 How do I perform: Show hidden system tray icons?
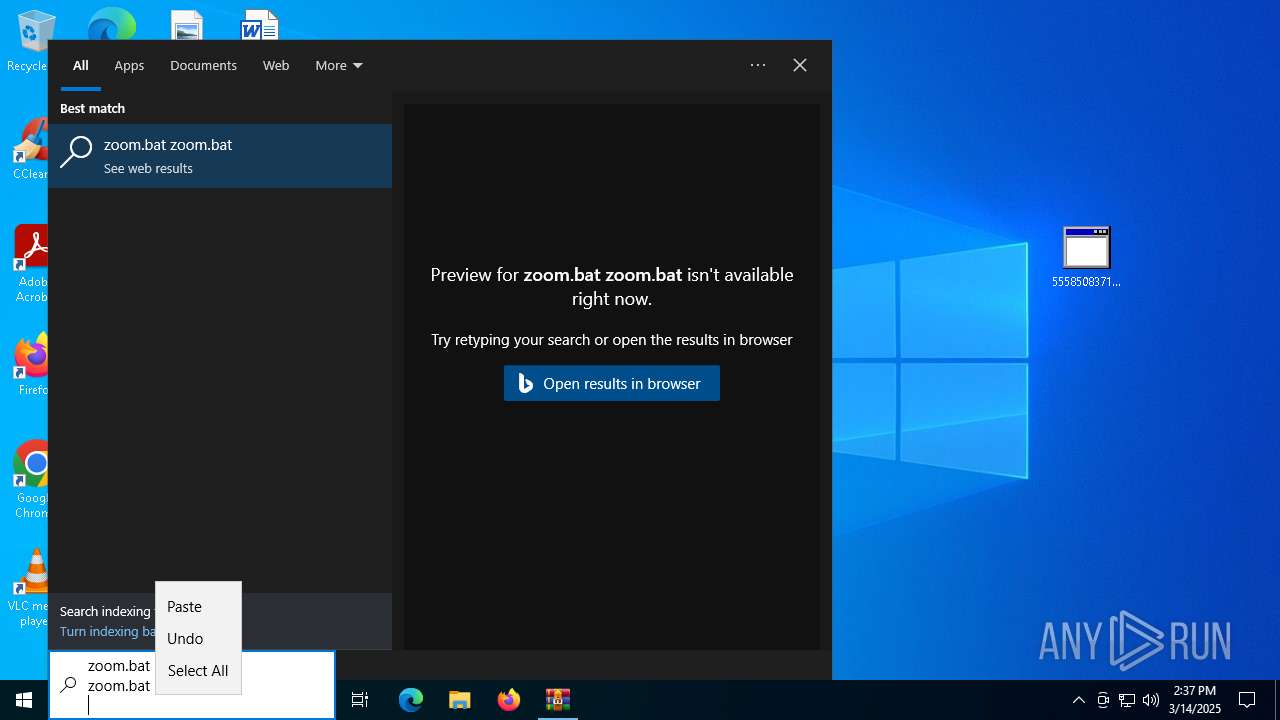(x=1078, y=700)
